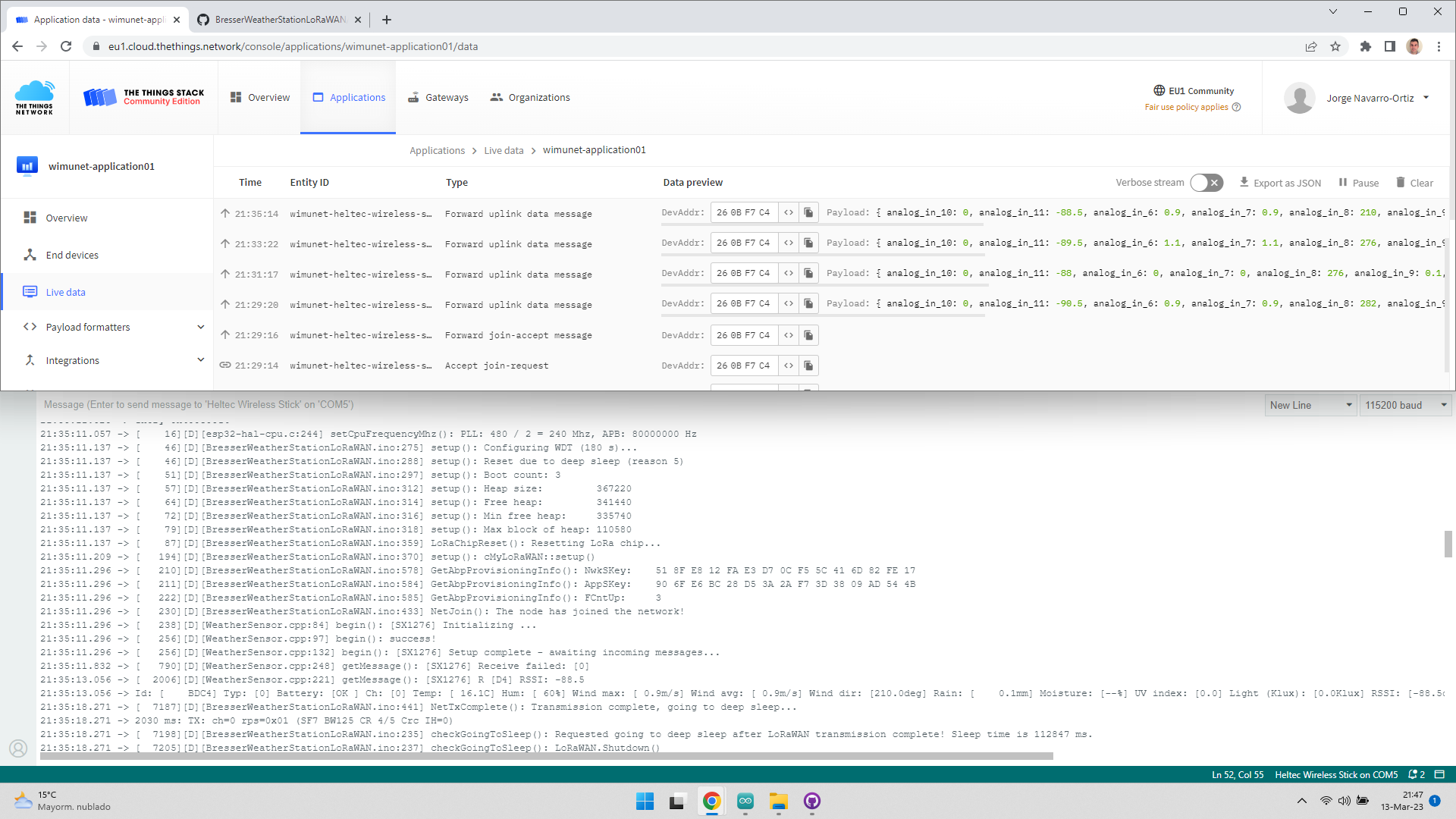This screenshot has height=819, width=1456.
Task: Click Live data breadcrumb link
Action: click(504, 150)
